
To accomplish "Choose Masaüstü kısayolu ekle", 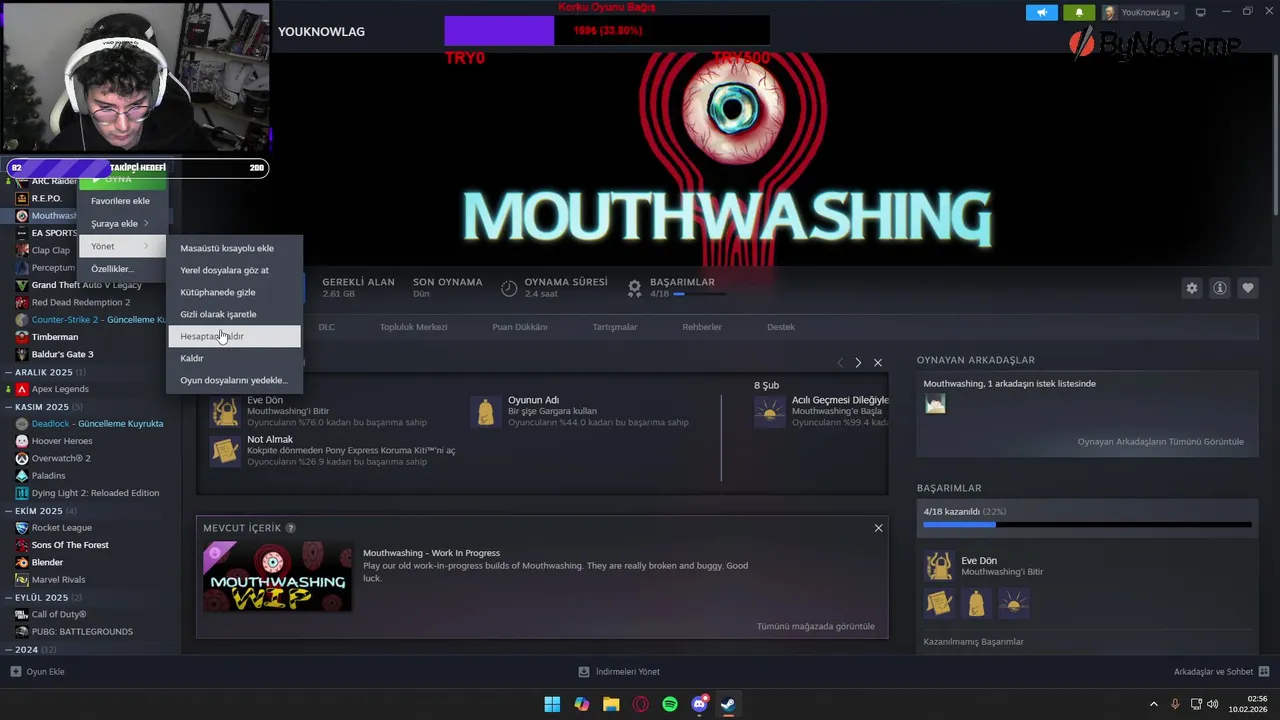I will 234,248.
